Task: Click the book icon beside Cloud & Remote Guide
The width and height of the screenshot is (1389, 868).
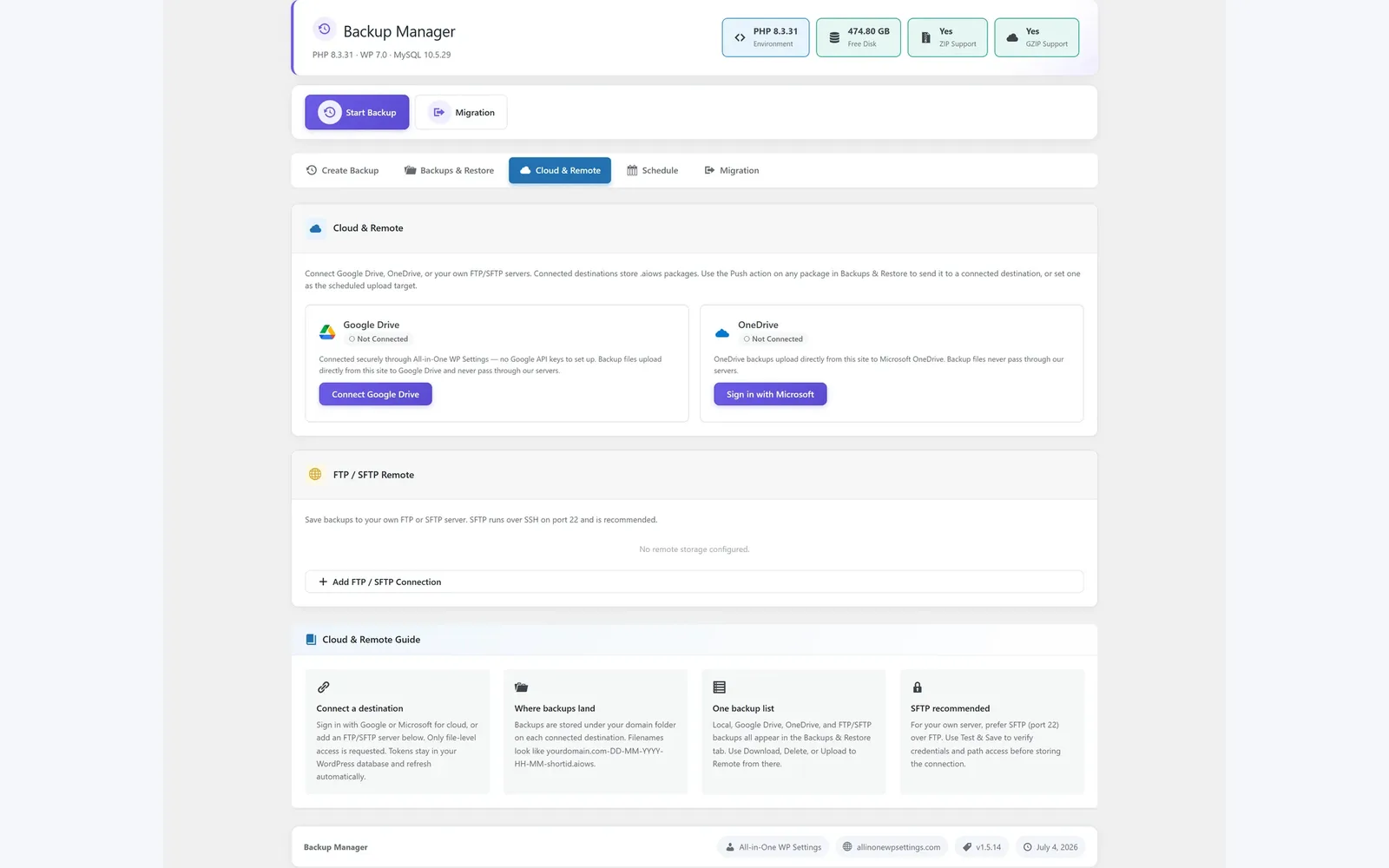Action: 311,640
